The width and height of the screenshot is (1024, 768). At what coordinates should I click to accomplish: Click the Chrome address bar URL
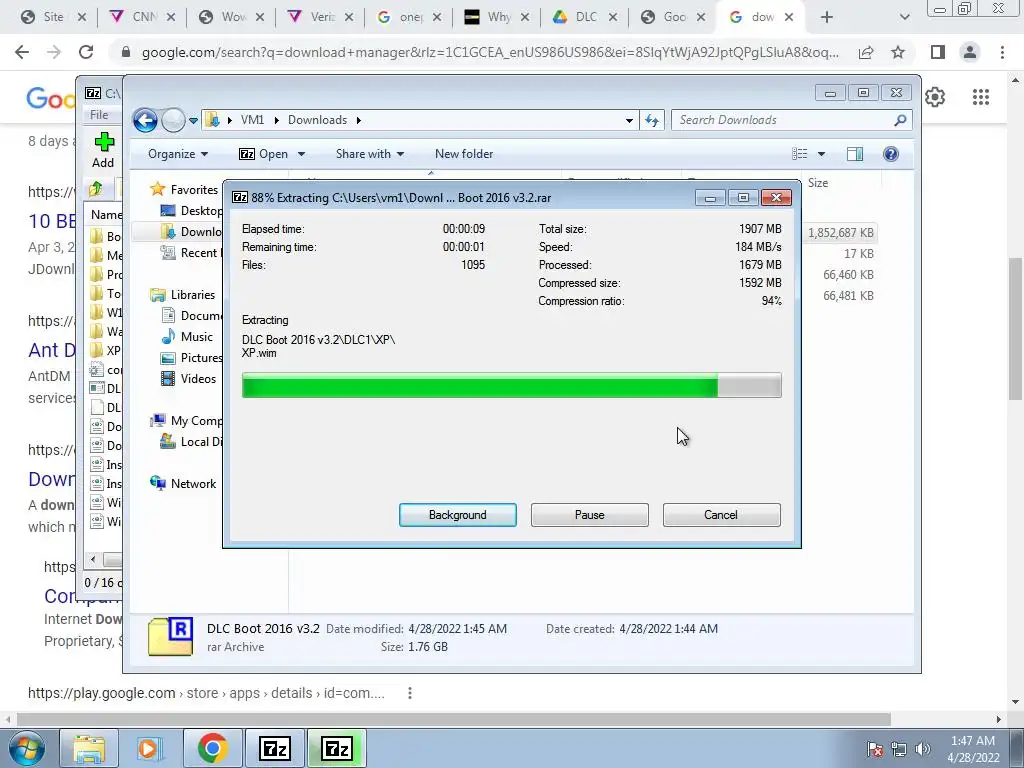coord(490,52)
